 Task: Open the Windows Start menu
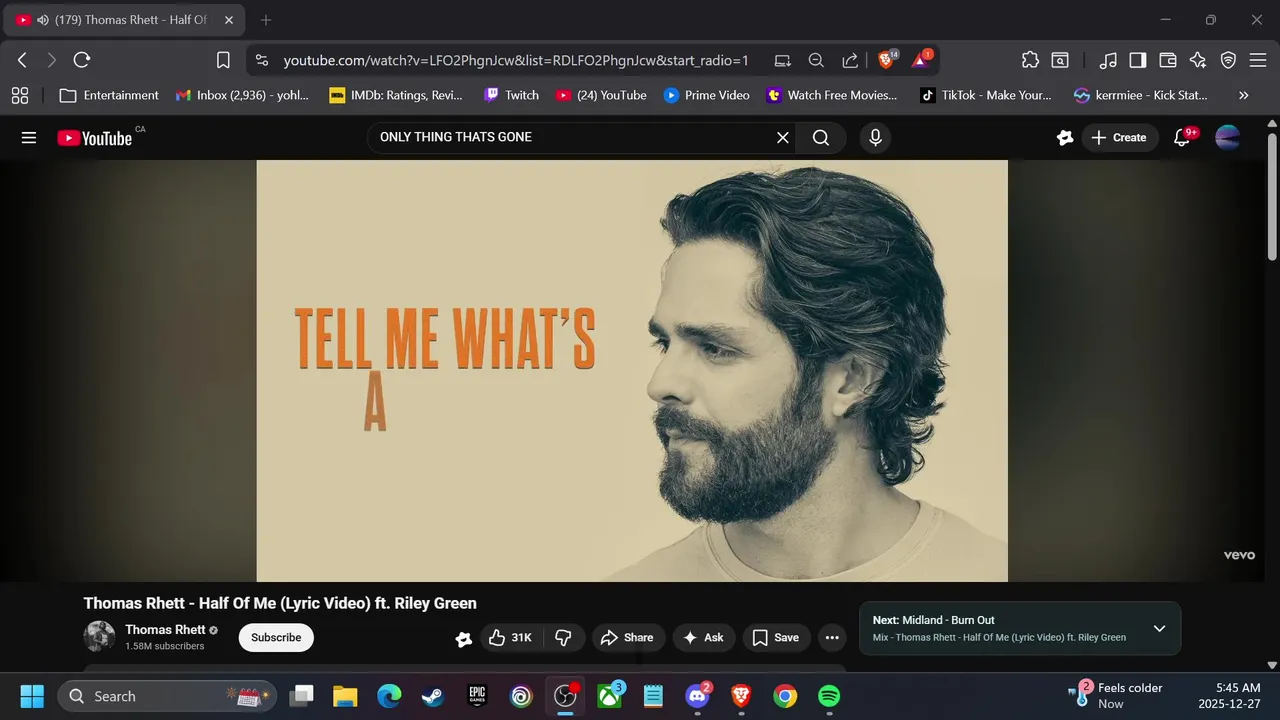tap(32, 696)
